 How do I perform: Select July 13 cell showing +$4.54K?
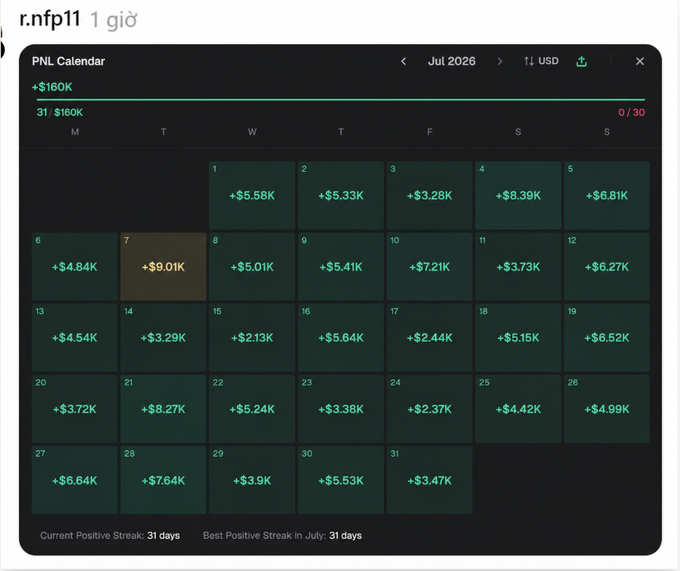pyautogui.click(x=75, y=337)
